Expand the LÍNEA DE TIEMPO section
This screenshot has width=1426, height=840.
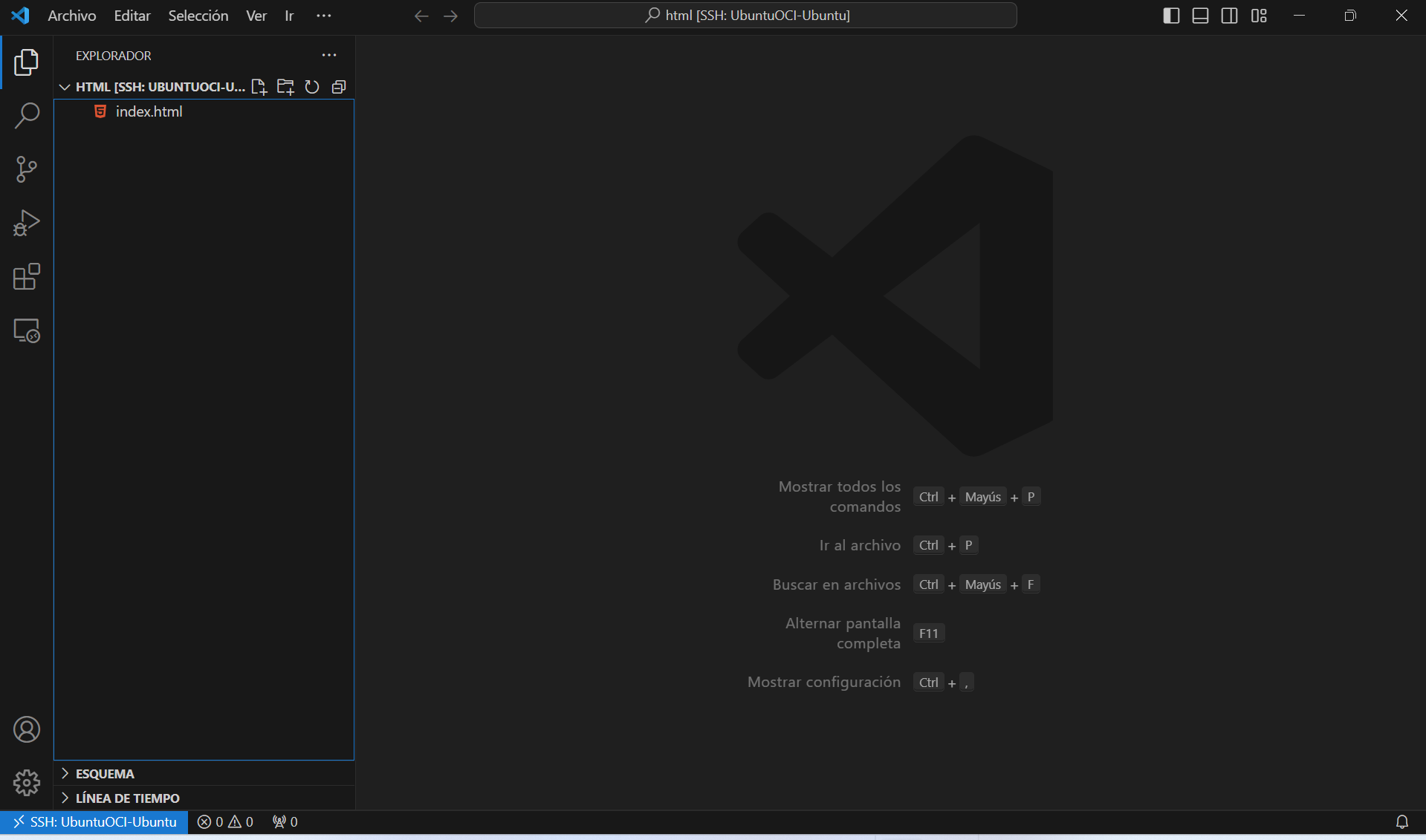coord(204,798)
